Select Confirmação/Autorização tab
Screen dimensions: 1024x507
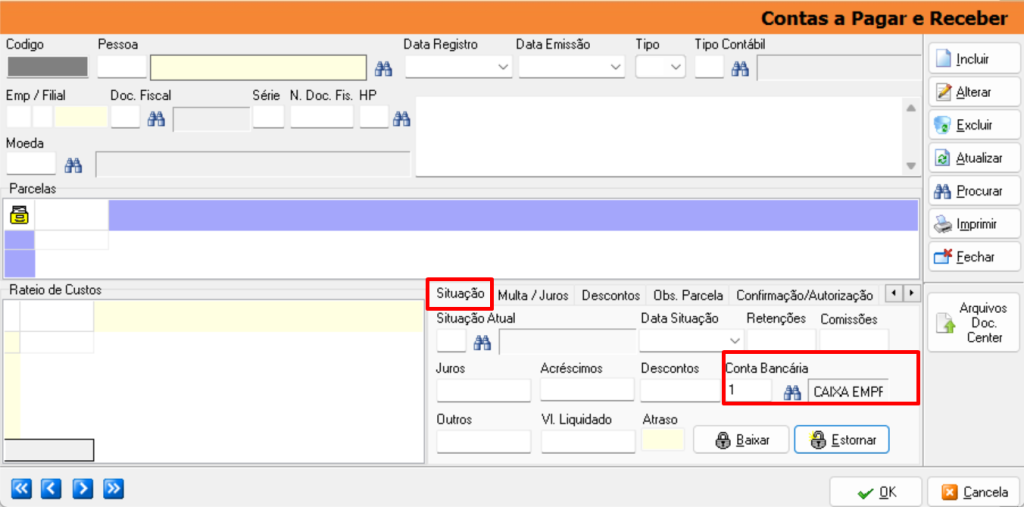click(805, 295)
